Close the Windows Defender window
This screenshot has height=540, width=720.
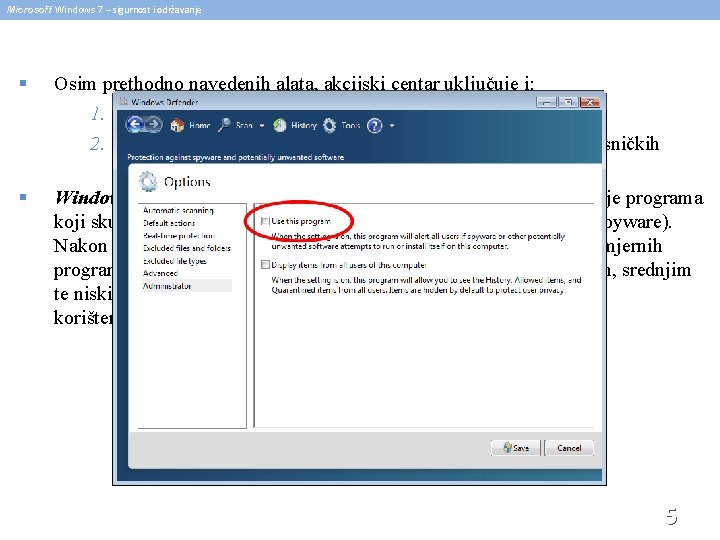pyautogui.click(x=590, y=102)
